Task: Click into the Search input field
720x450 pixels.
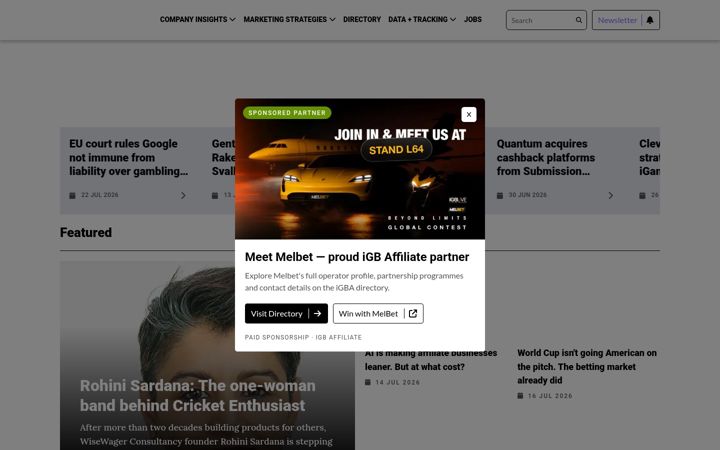Action: tap(541, 20)
